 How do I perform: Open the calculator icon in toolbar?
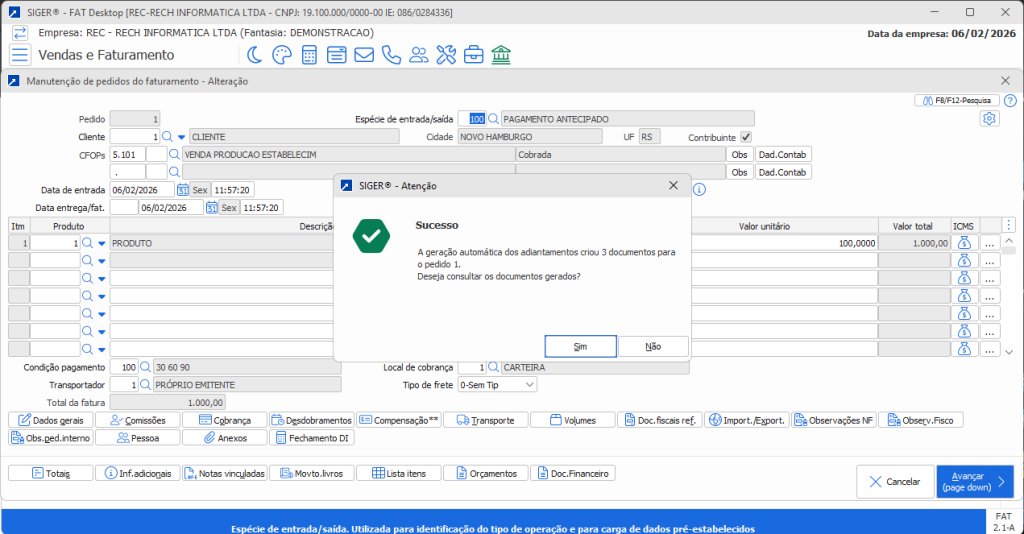coord(310,55)
